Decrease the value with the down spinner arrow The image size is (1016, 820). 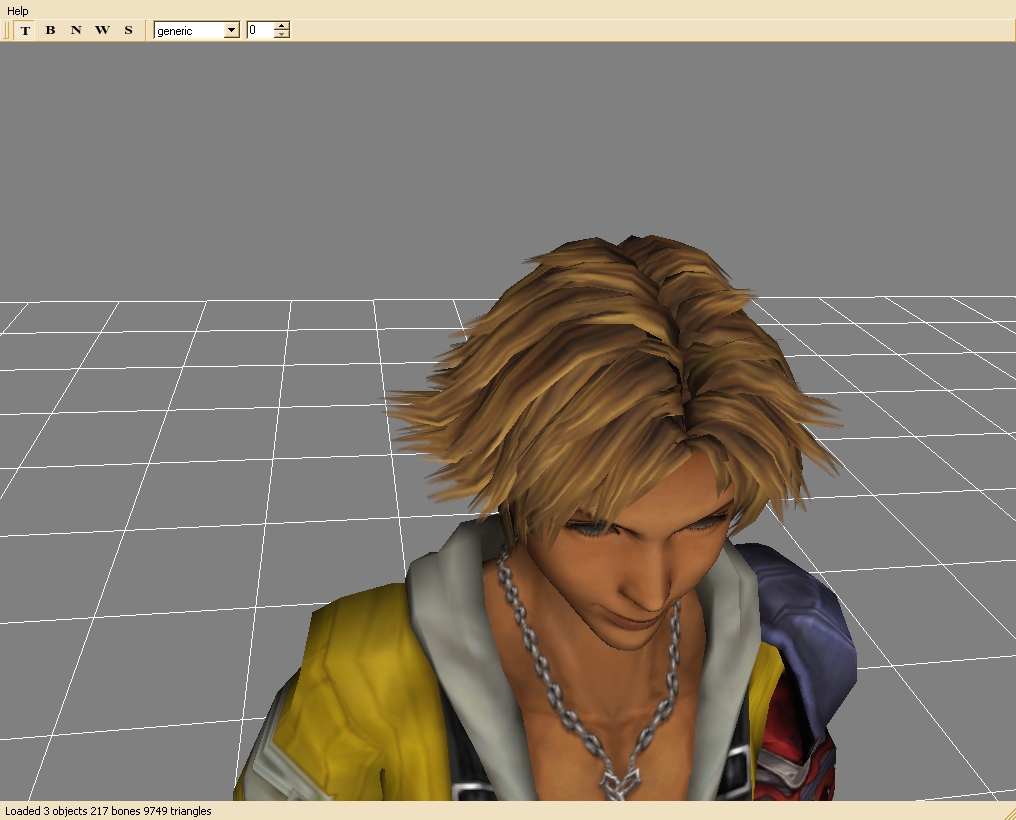click(x=281, y=34)
